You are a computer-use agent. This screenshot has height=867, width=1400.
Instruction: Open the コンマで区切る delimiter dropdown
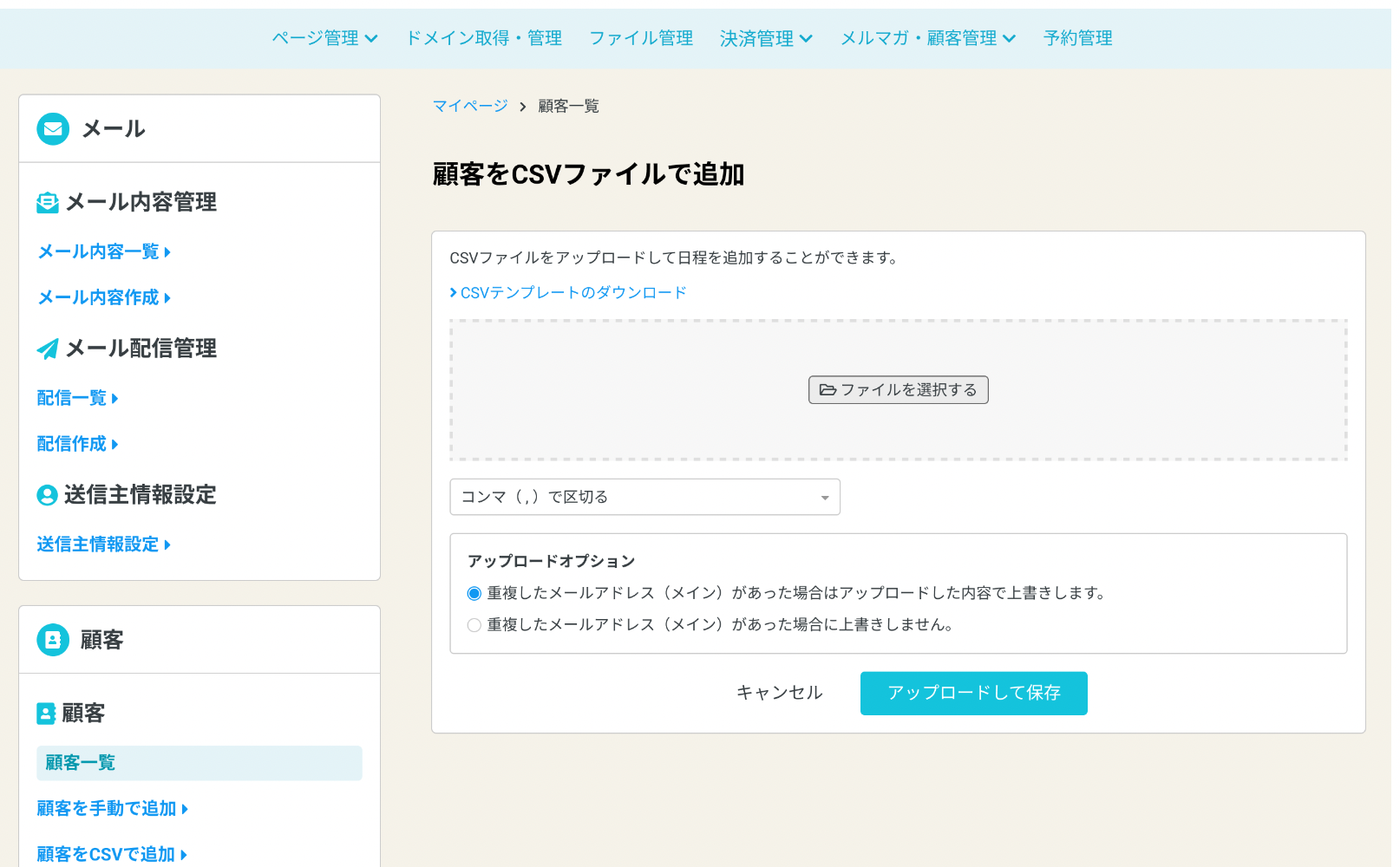coord(644,498)
